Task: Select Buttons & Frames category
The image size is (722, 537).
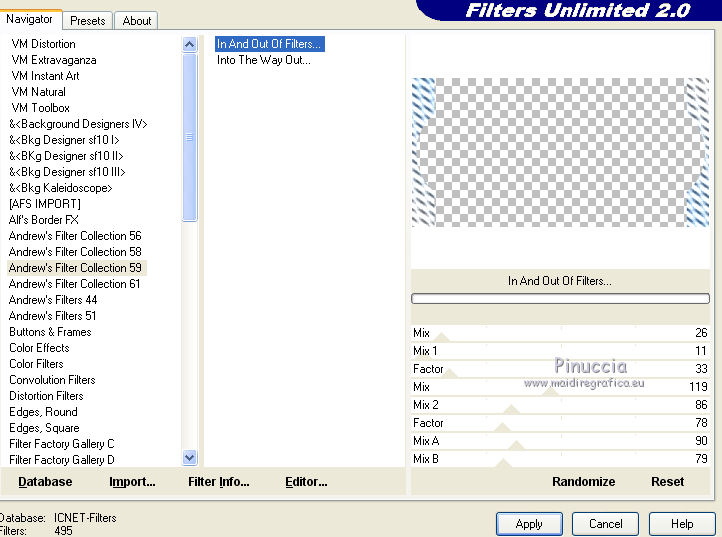Action: point(50,332)
